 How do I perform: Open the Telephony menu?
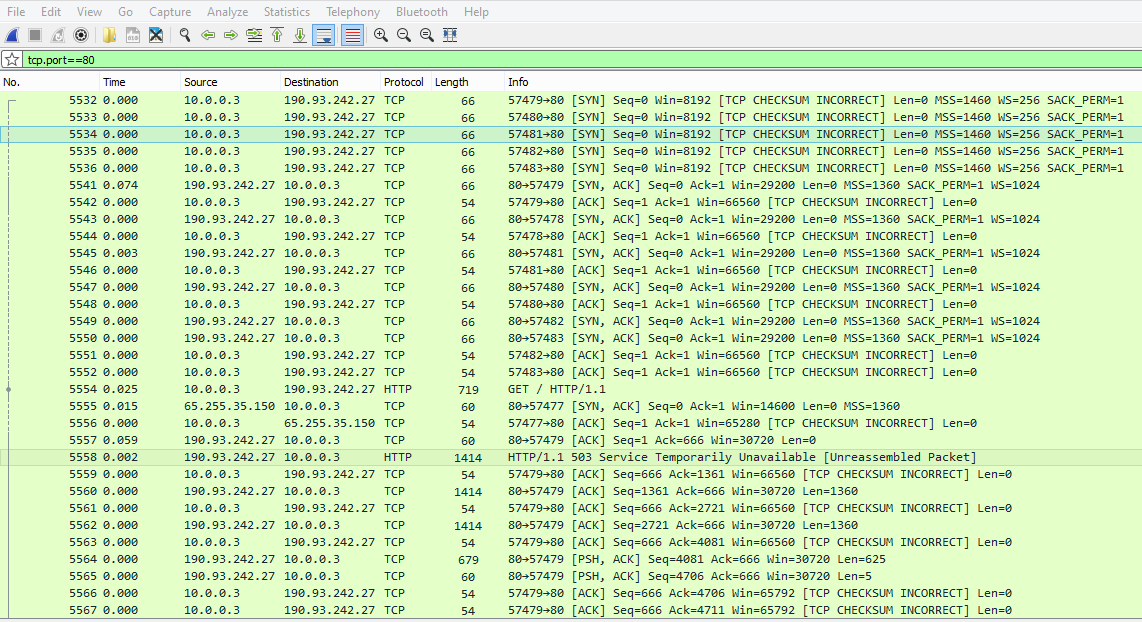coord(353,12)
